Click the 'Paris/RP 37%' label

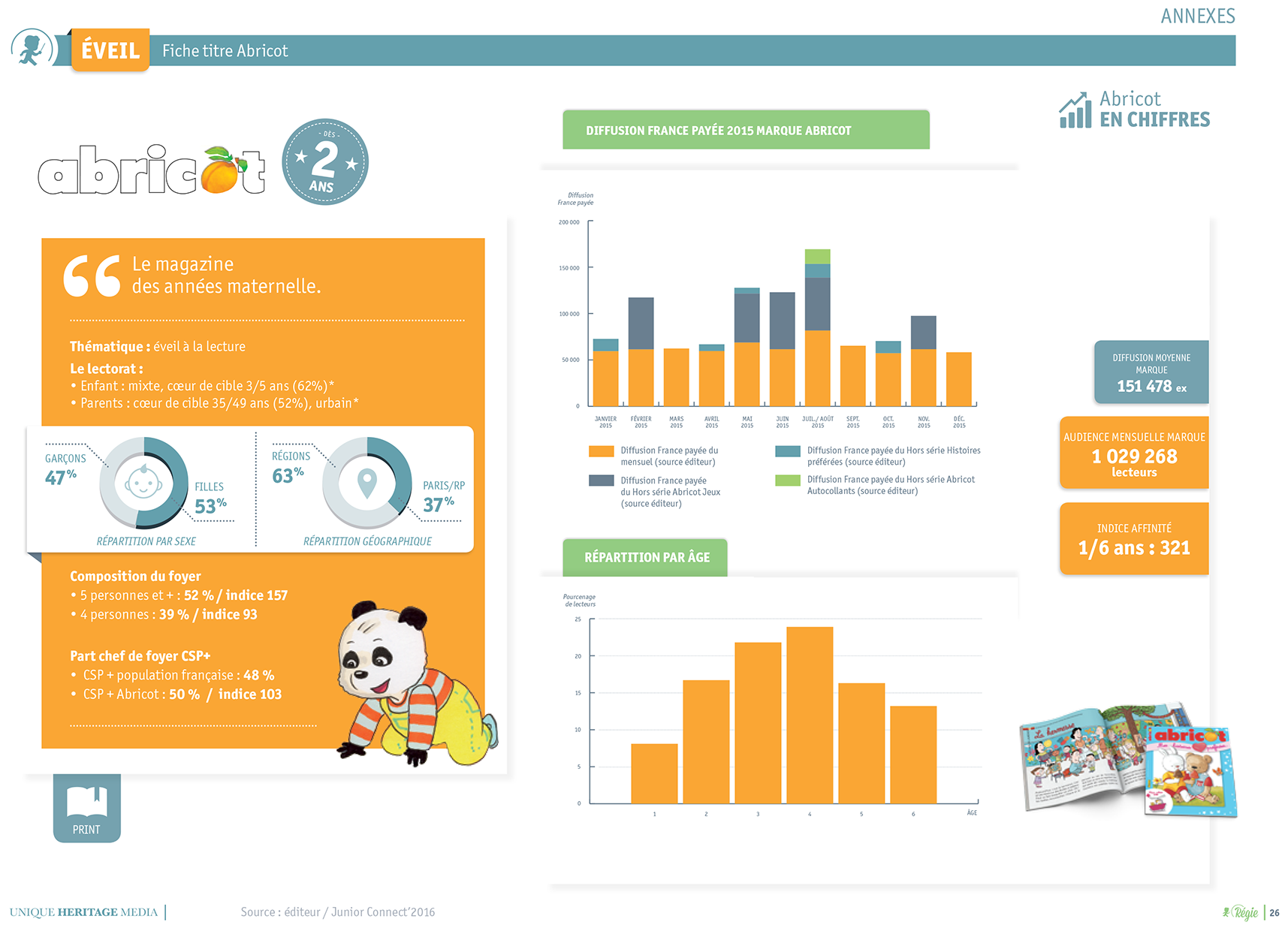443,497
